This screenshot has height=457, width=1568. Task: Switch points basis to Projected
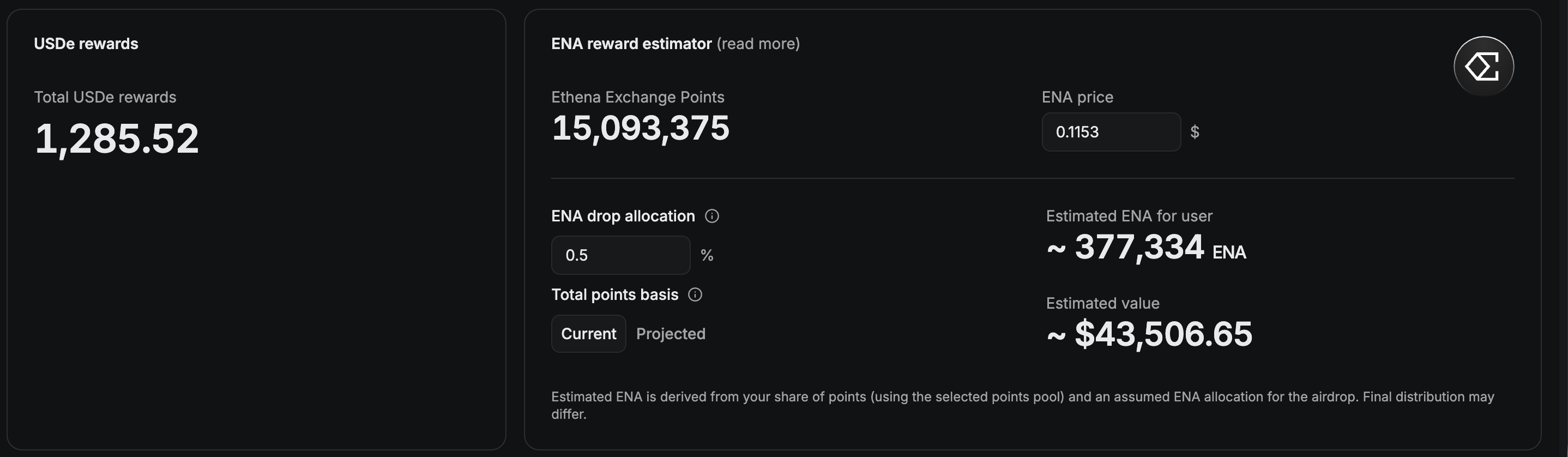(x=670, y=333)
